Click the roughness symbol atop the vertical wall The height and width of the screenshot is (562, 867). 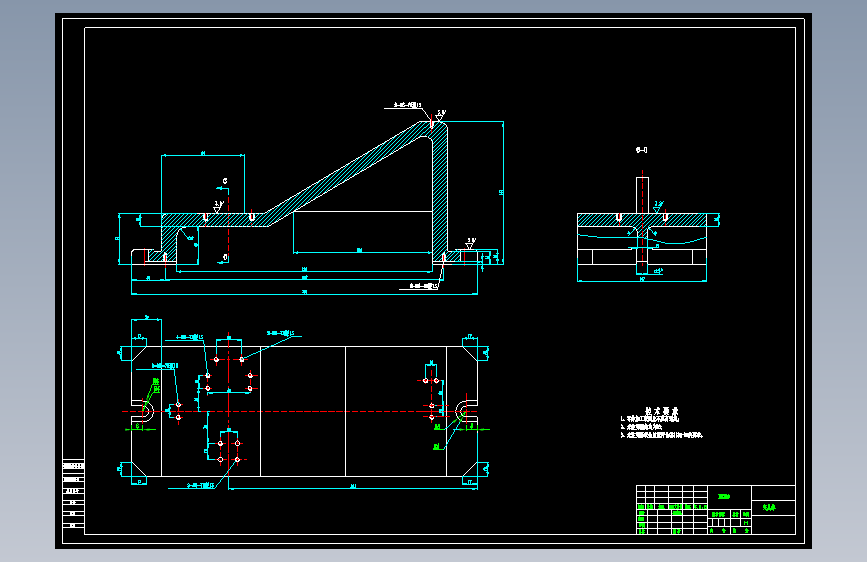tap(440, 115)
